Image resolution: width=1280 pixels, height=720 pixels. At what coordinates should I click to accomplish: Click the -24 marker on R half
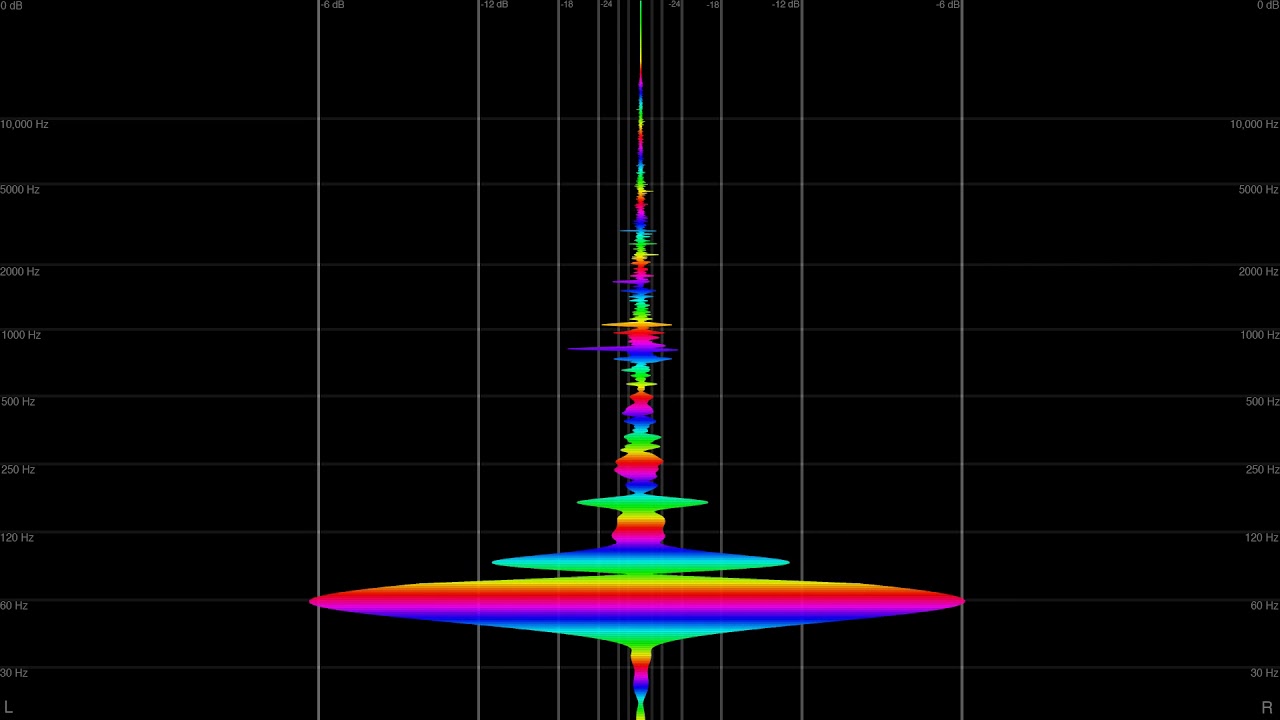tap(675, 5)
